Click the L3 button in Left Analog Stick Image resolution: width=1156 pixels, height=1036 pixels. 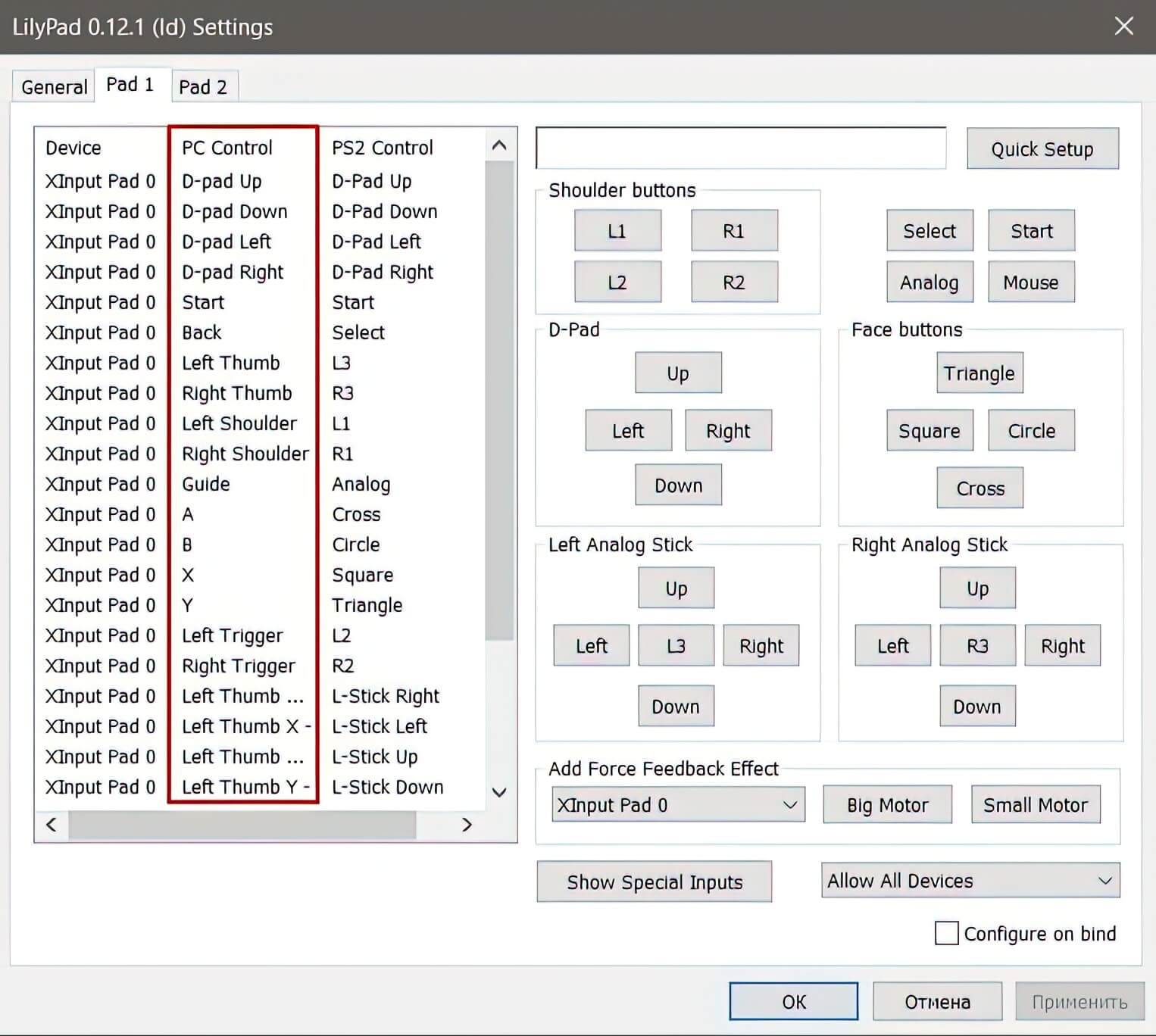point(676,646)
